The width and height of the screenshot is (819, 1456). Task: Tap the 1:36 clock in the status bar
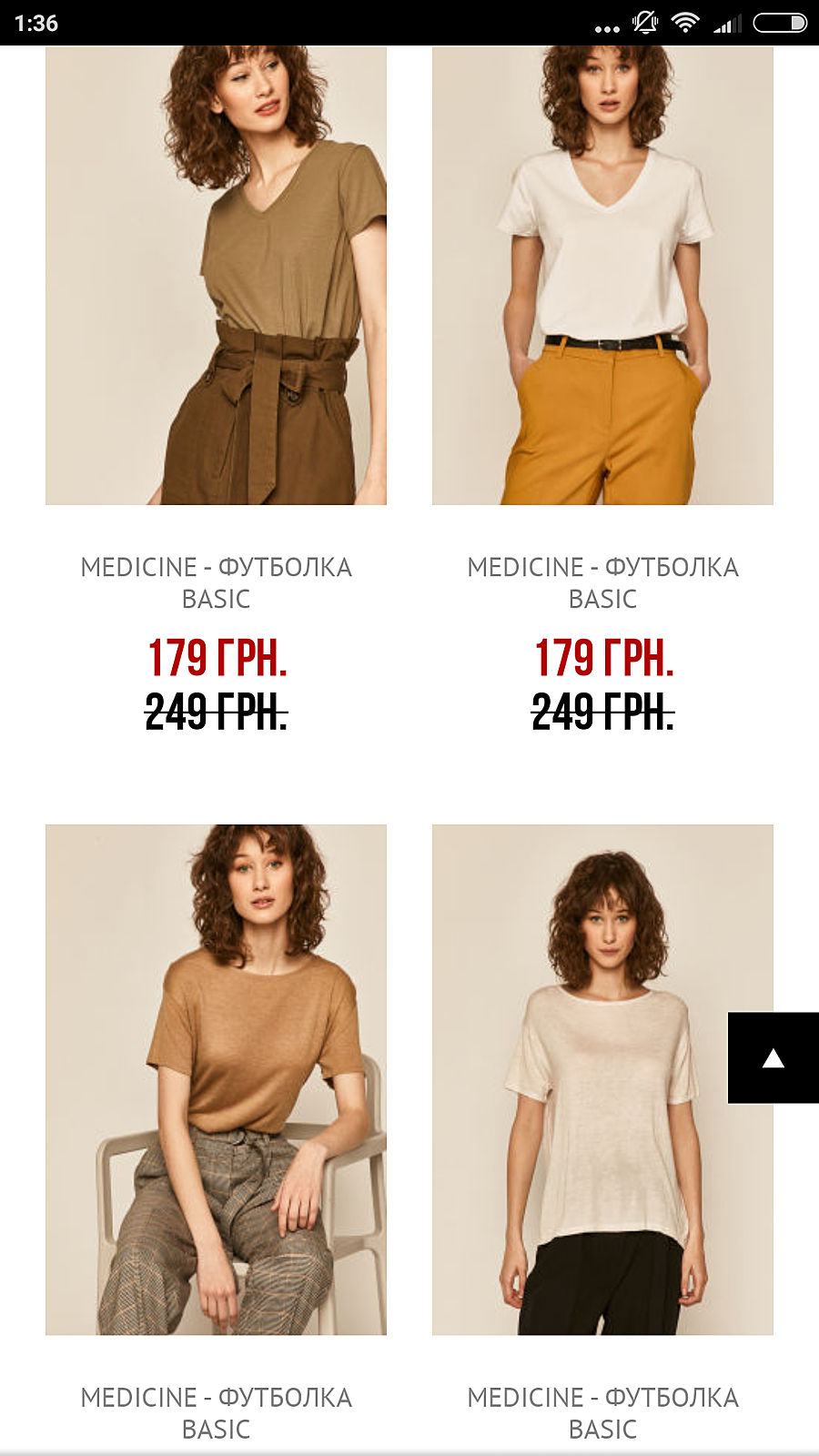pos(36,24)
